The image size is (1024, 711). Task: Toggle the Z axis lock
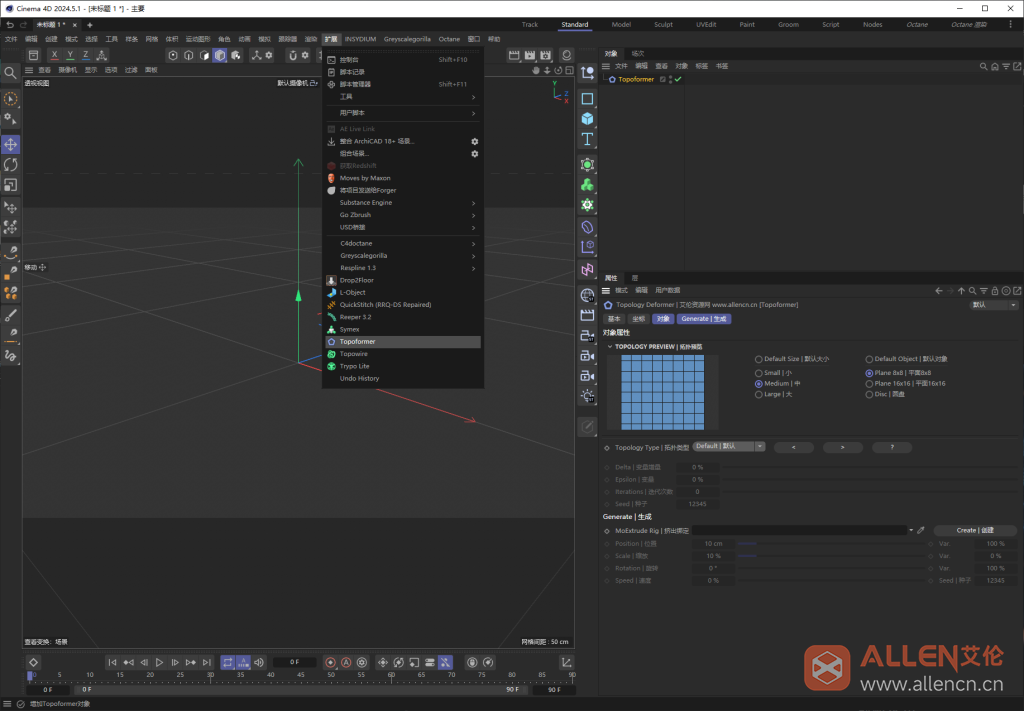[x=86, y=55]
